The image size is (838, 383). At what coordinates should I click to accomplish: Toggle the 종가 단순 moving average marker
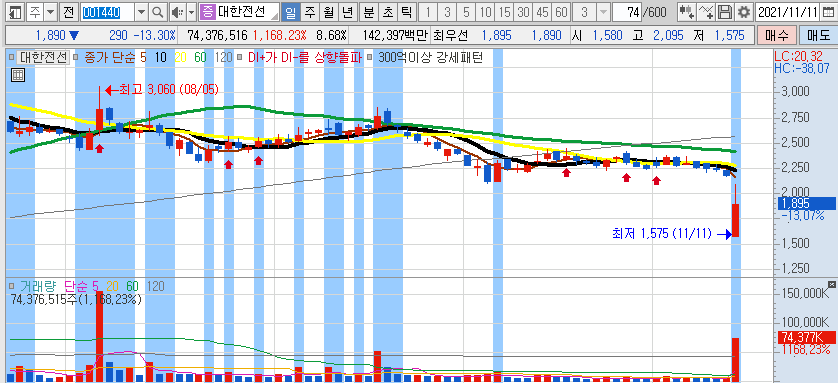point(75,58)
